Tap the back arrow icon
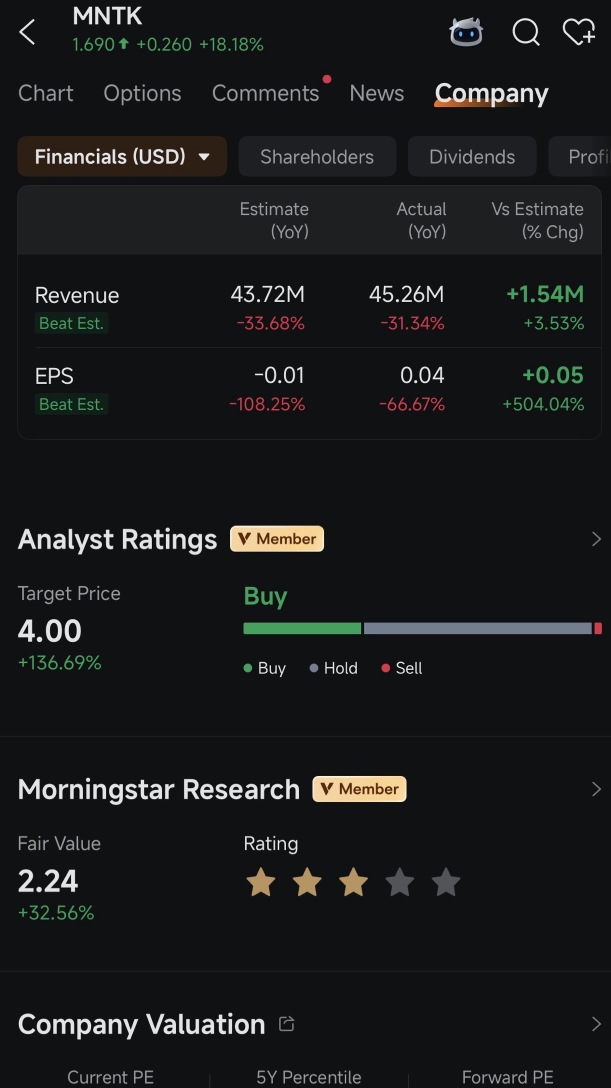Viewport: 611px width, 1088px height. pos(27,32)
